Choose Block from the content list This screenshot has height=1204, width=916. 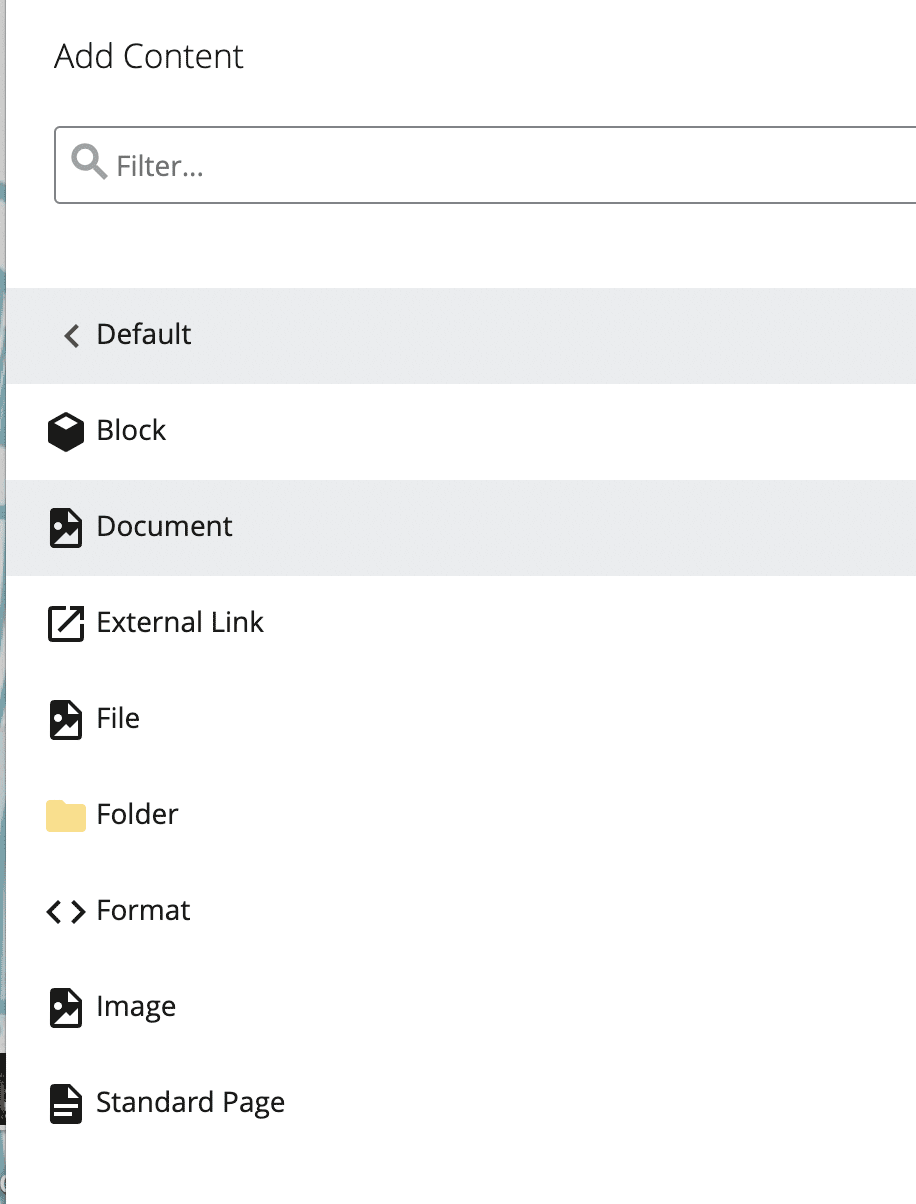pos(131,431)
